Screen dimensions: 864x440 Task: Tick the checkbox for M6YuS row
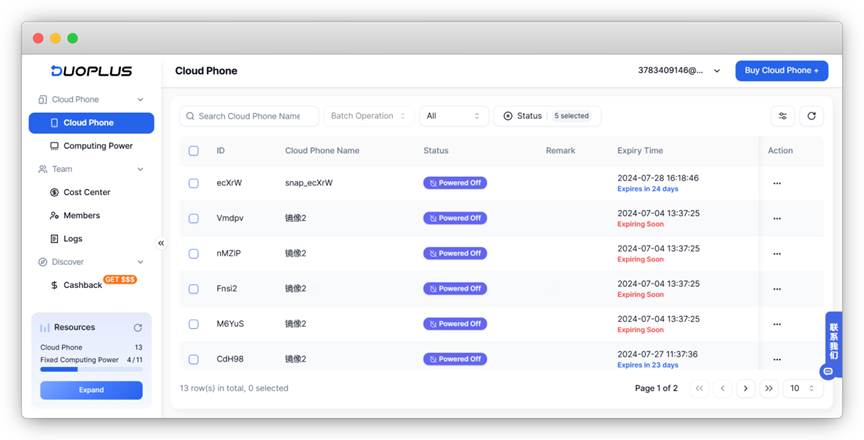tap(194, 324)
